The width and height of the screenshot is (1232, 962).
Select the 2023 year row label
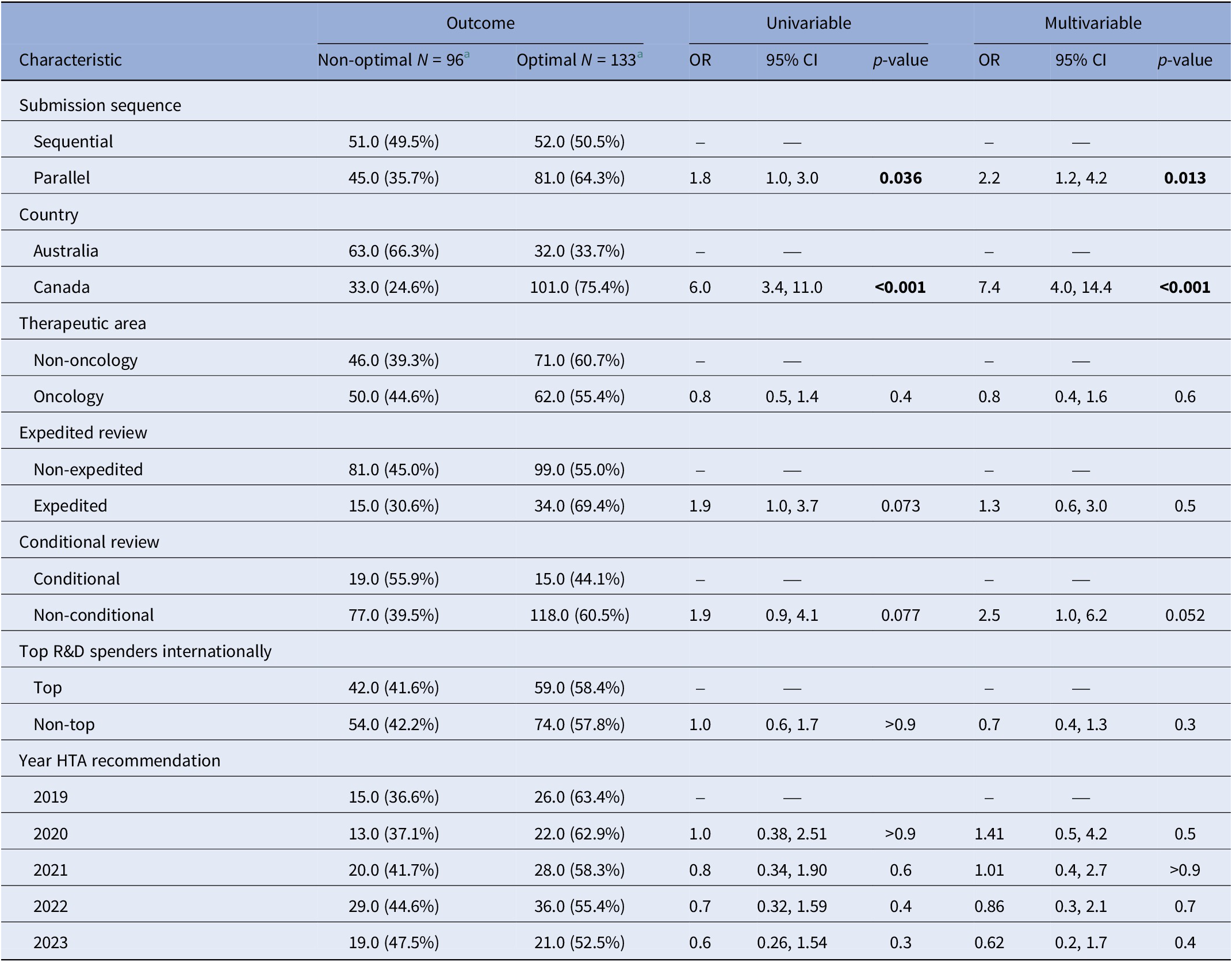(x=51, y=942)
